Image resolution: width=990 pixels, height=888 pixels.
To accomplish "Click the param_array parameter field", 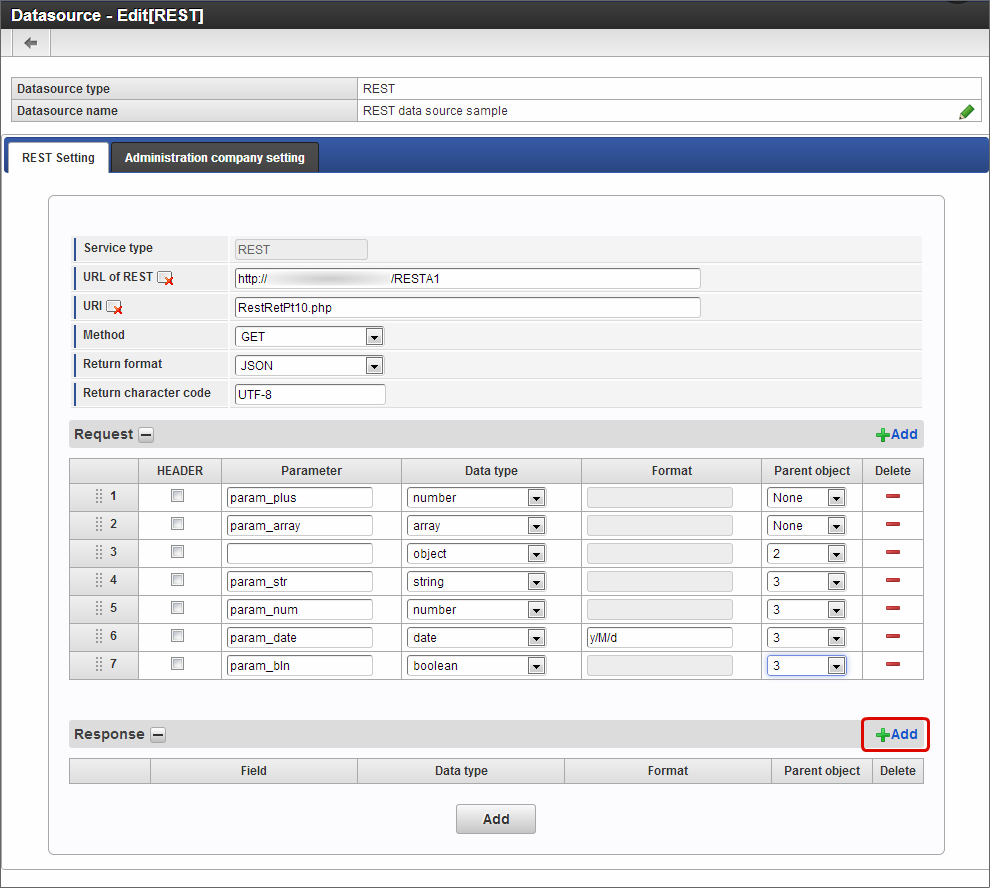I will pos(300,525).
